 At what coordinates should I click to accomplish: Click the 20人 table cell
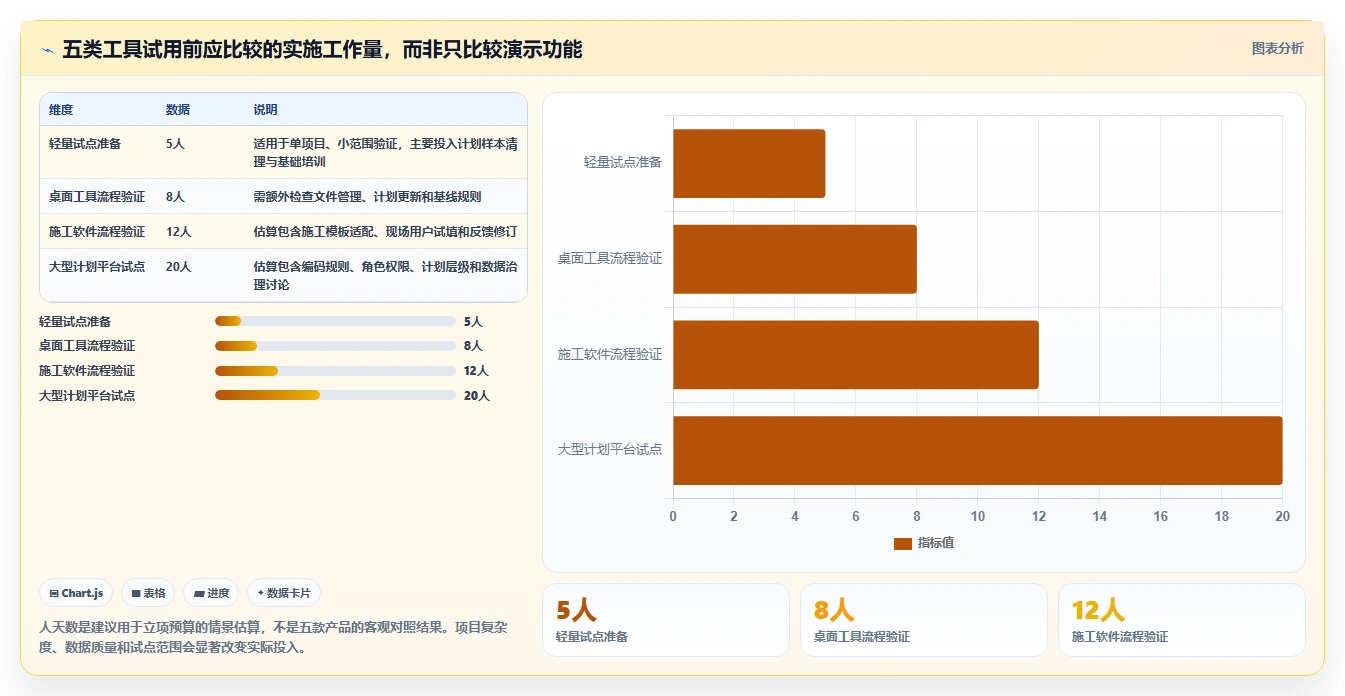178,266
